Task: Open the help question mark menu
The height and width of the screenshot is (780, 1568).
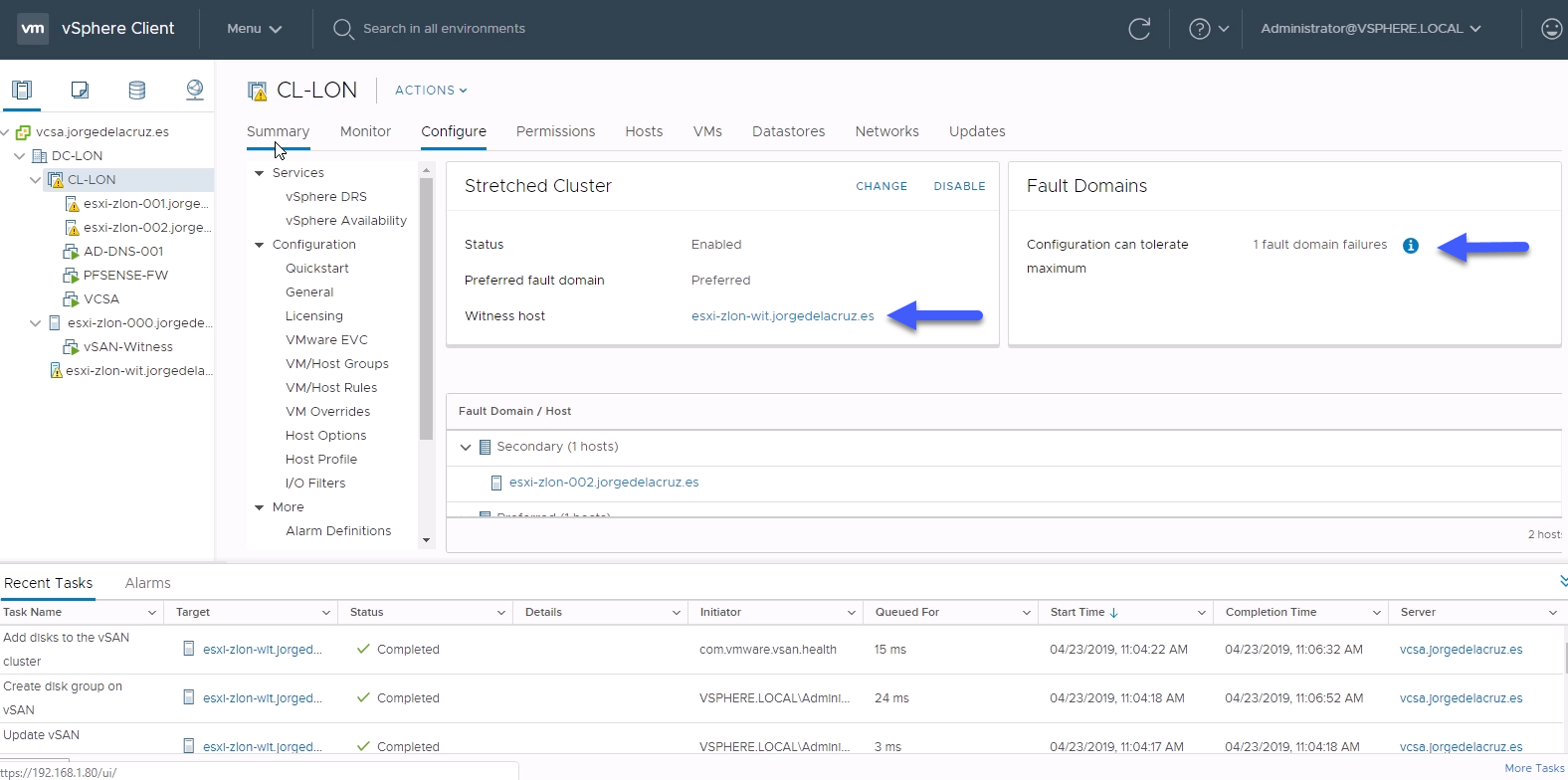Action: click(1208, 29)
